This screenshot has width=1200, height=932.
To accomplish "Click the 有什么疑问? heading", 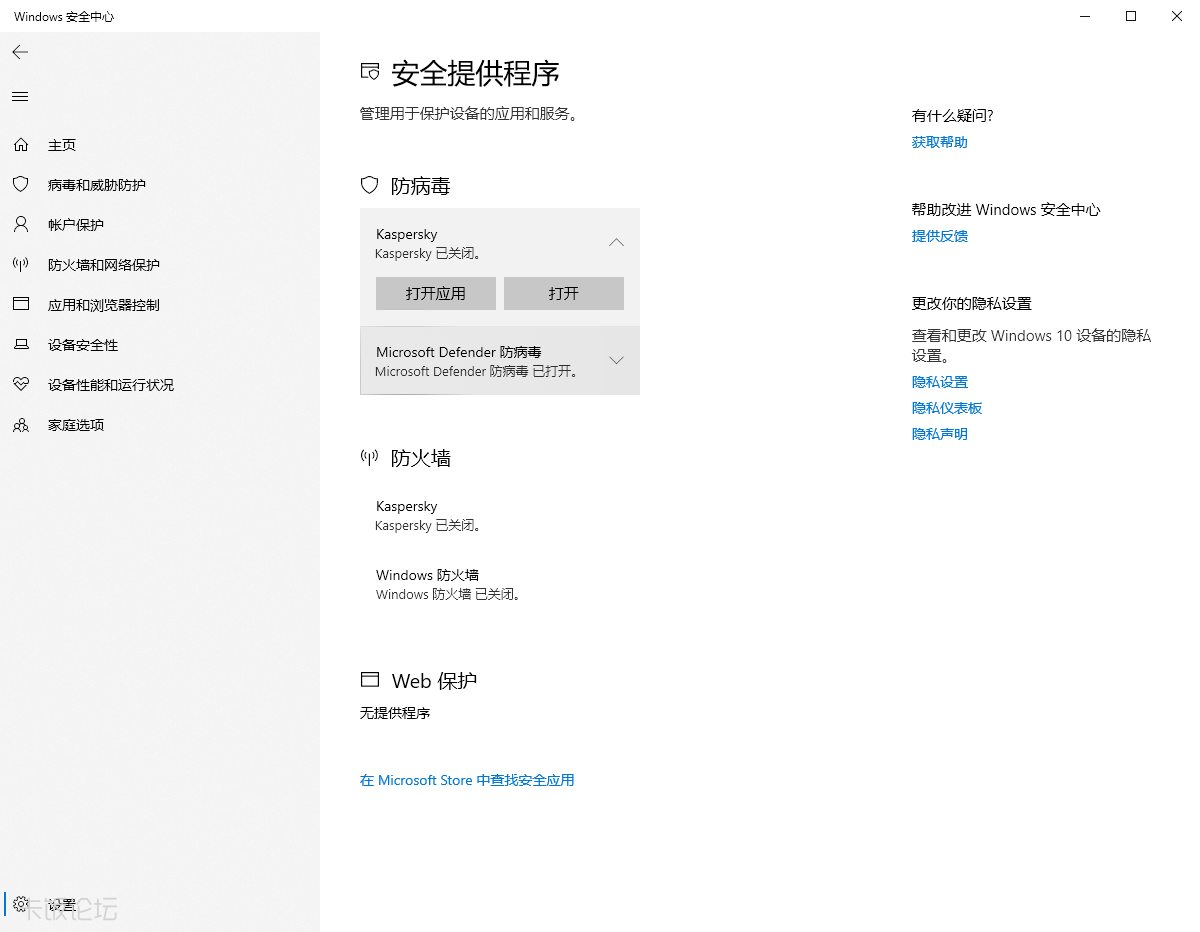I will click(953, 116).
